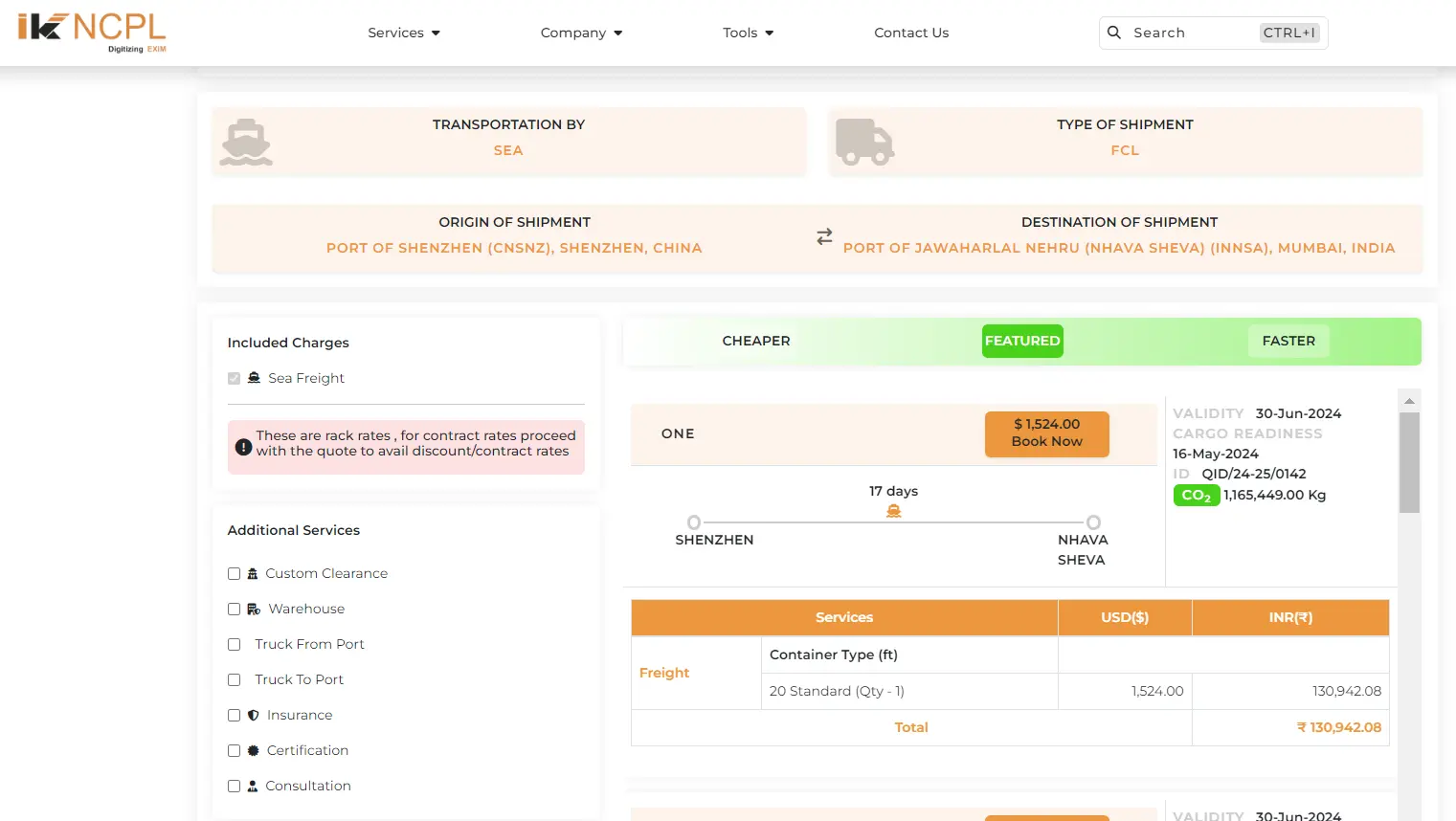Click the truck icon beside Type of Shipment
The height and width of the screenshot is (821, 1456).
(864, 142)
